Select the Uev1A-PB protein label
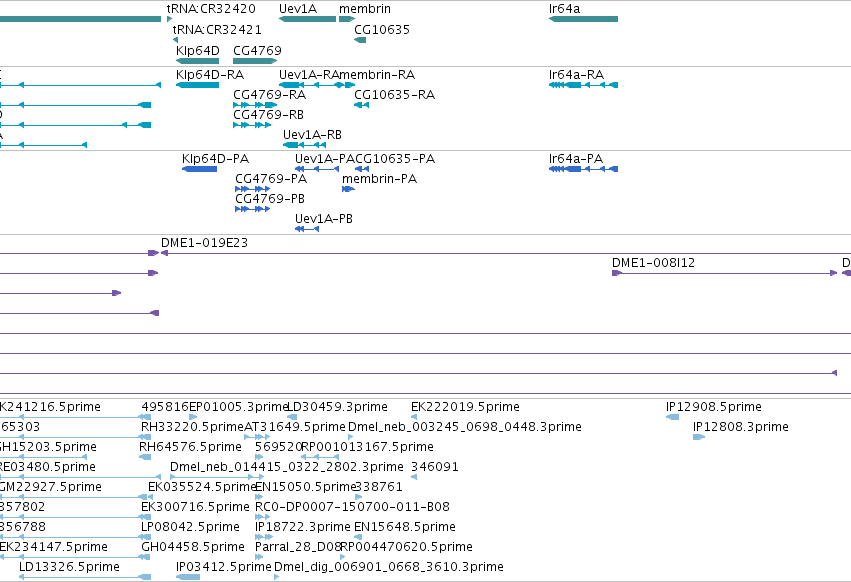The width and height of the screenshot is (851, 582). click(x=324, y=219)
